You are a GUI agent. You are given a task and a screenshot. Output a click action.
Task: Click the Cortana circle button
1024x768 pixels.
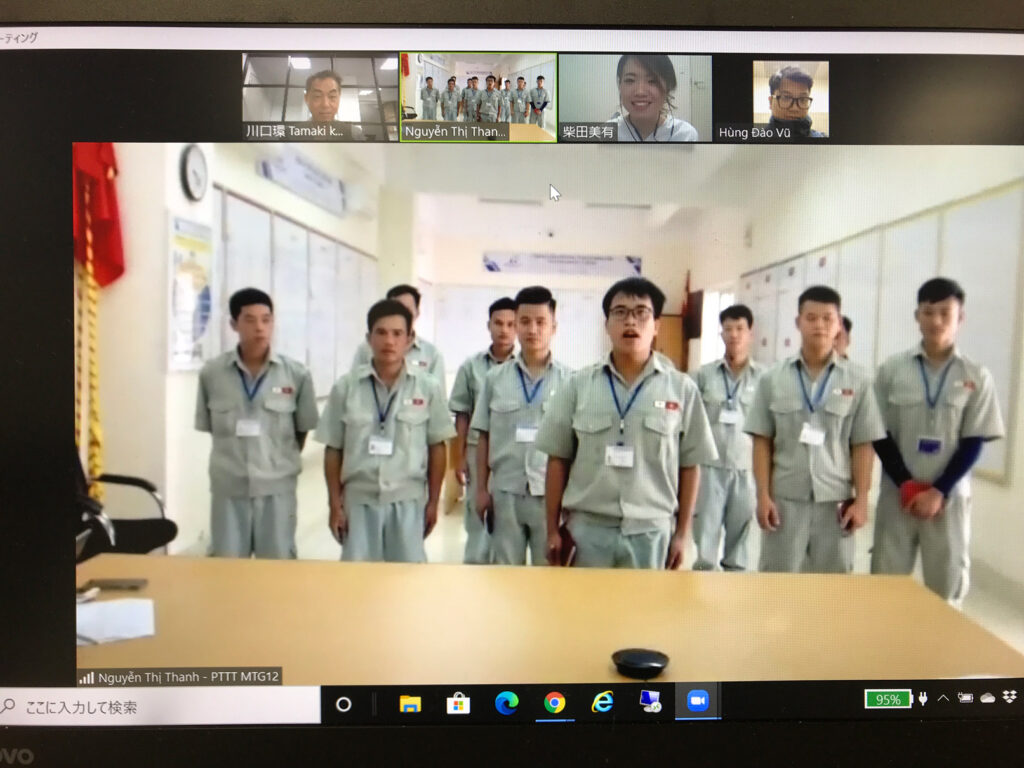tap(343, 704)
